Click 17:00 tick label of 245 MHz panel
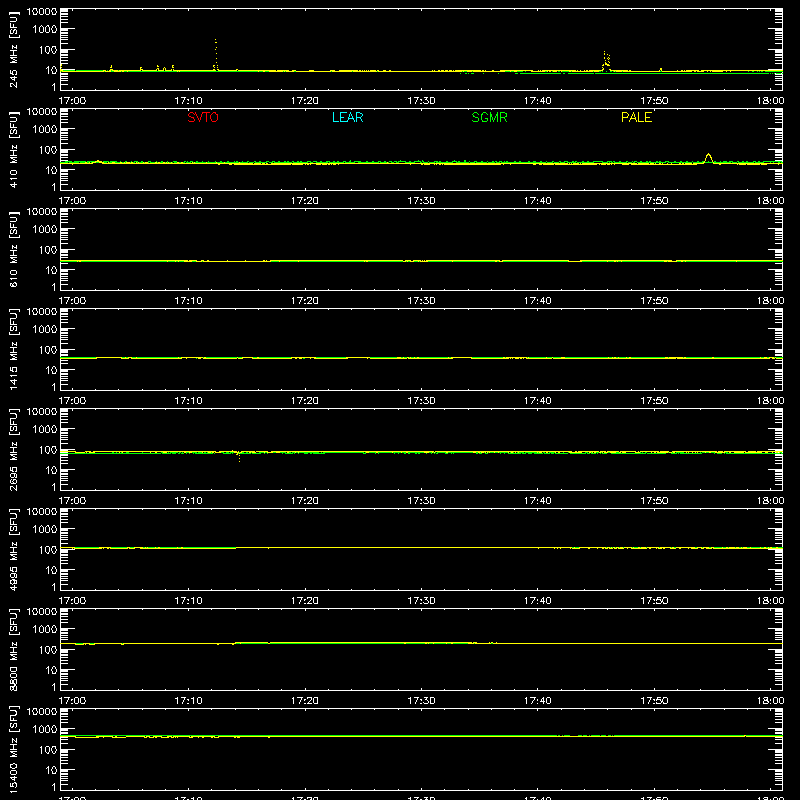The image size is (800, 800). click(x=72, y=101)
